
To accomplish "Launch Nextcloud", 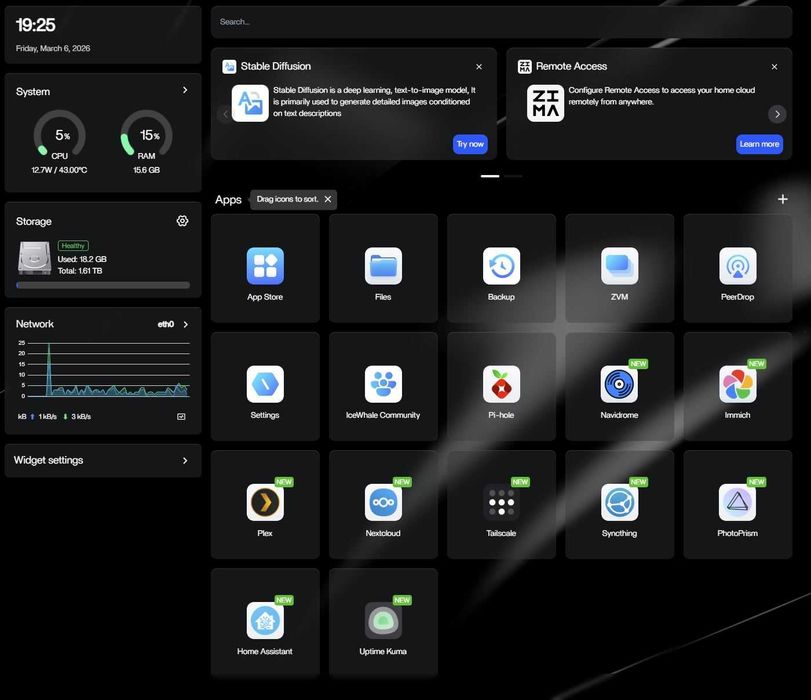I will click(x=383, y=504).
